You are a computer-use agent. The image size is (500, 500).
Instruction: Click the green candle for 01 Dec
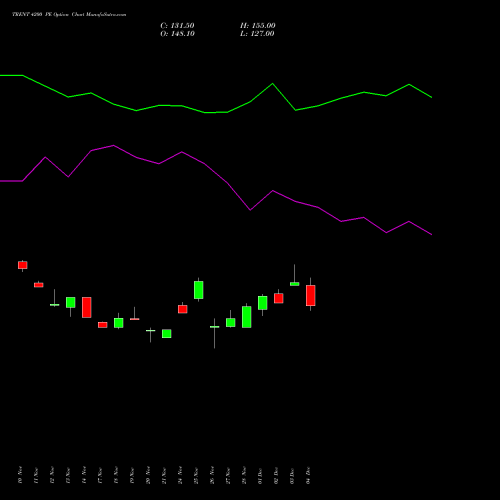click(263, 303)
